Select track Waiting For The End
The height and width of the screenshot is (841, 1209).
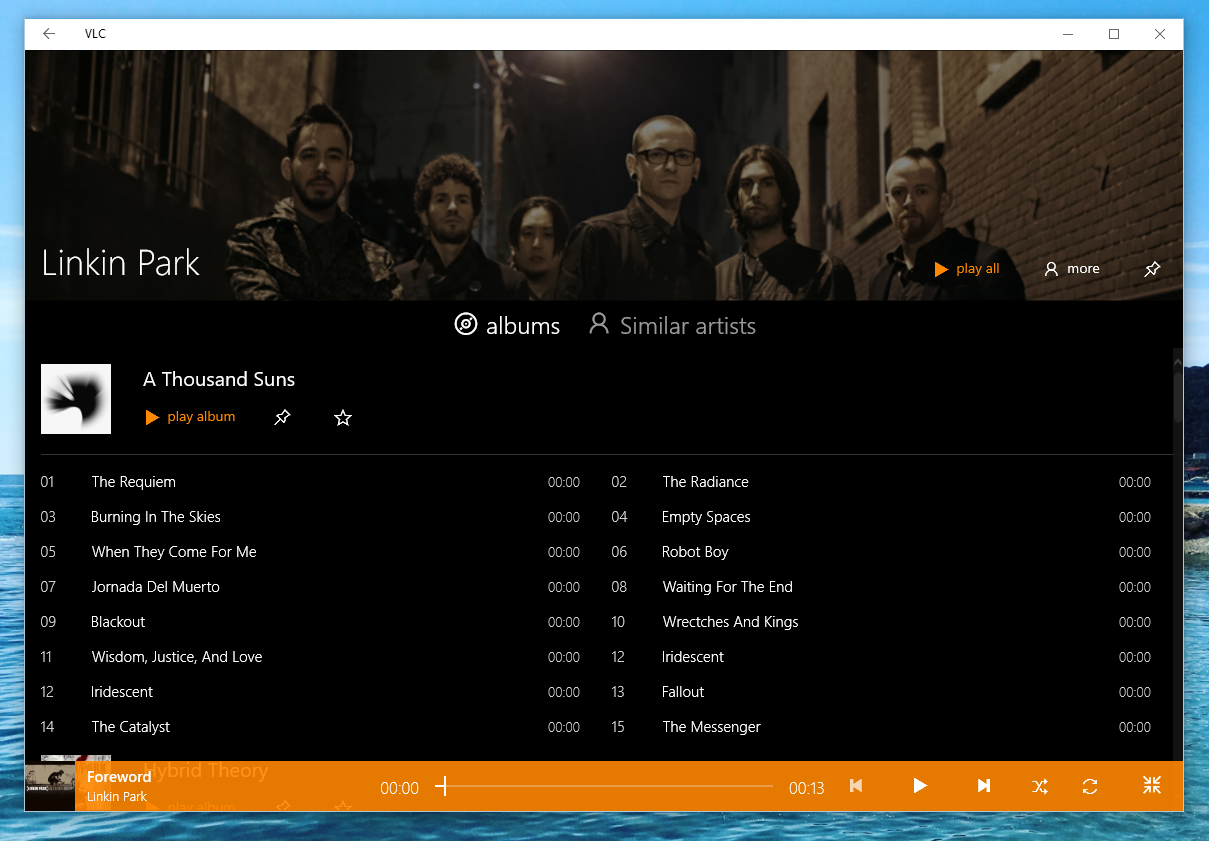tap(727, 587)
